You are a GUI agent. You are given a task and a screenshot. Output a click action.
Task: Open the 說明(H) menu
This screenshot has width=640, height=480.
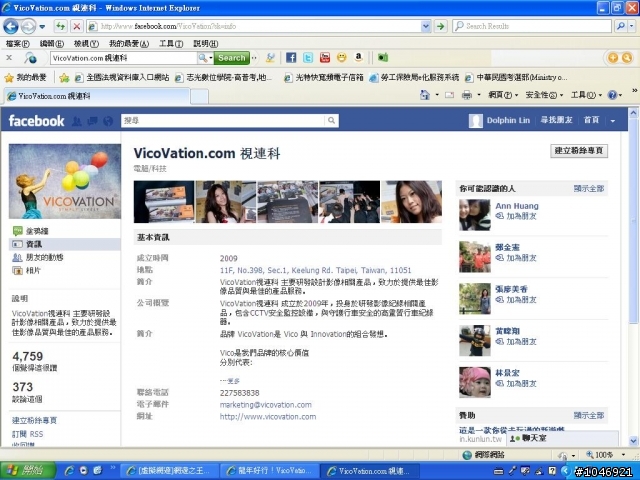coord(205,43)
